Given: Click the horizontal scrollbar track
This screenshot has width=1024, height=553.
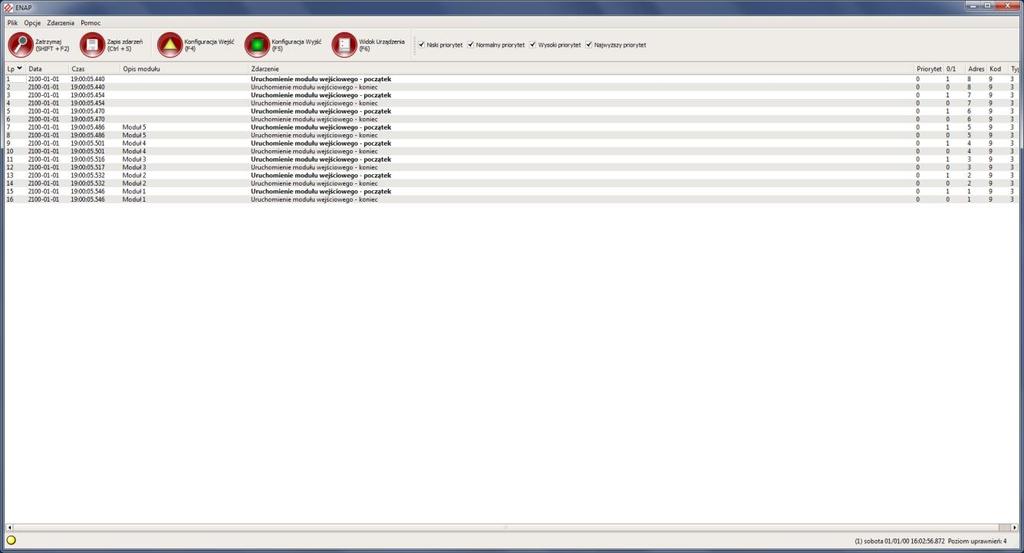Looking at the screenshot, I should point(505,527).
